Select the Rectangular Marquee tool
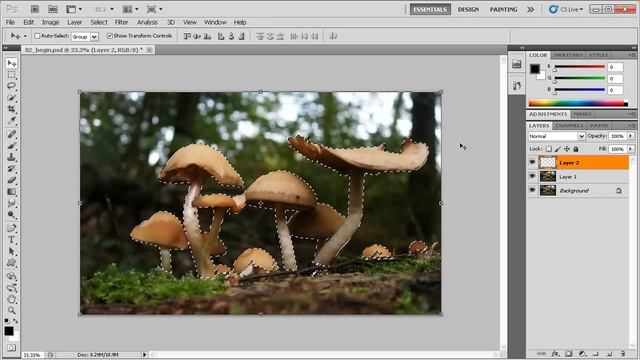 pos(11,75)
